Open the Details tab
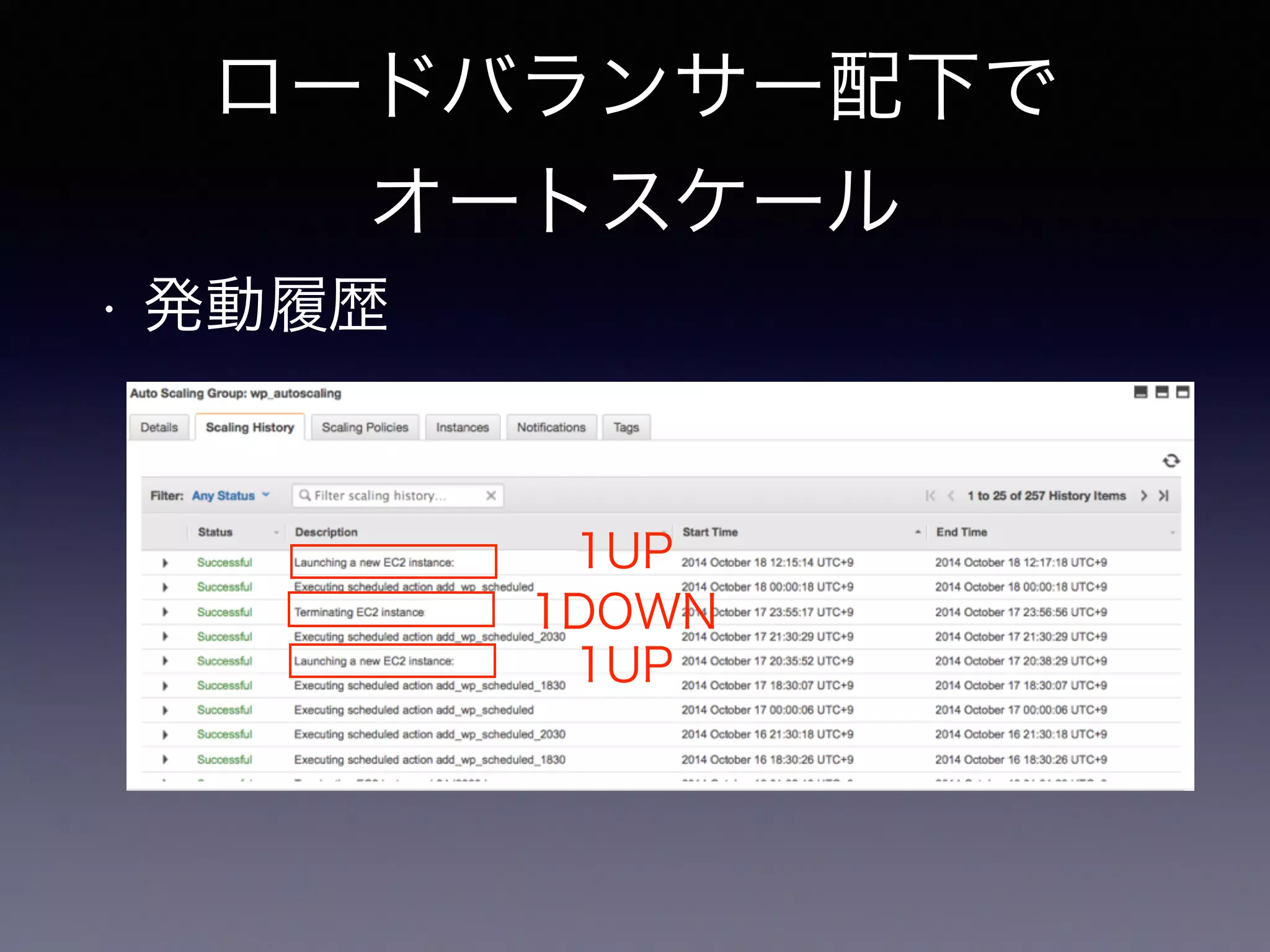The width and height of the screenshot is (1270, 952). [x=159, y=427]
